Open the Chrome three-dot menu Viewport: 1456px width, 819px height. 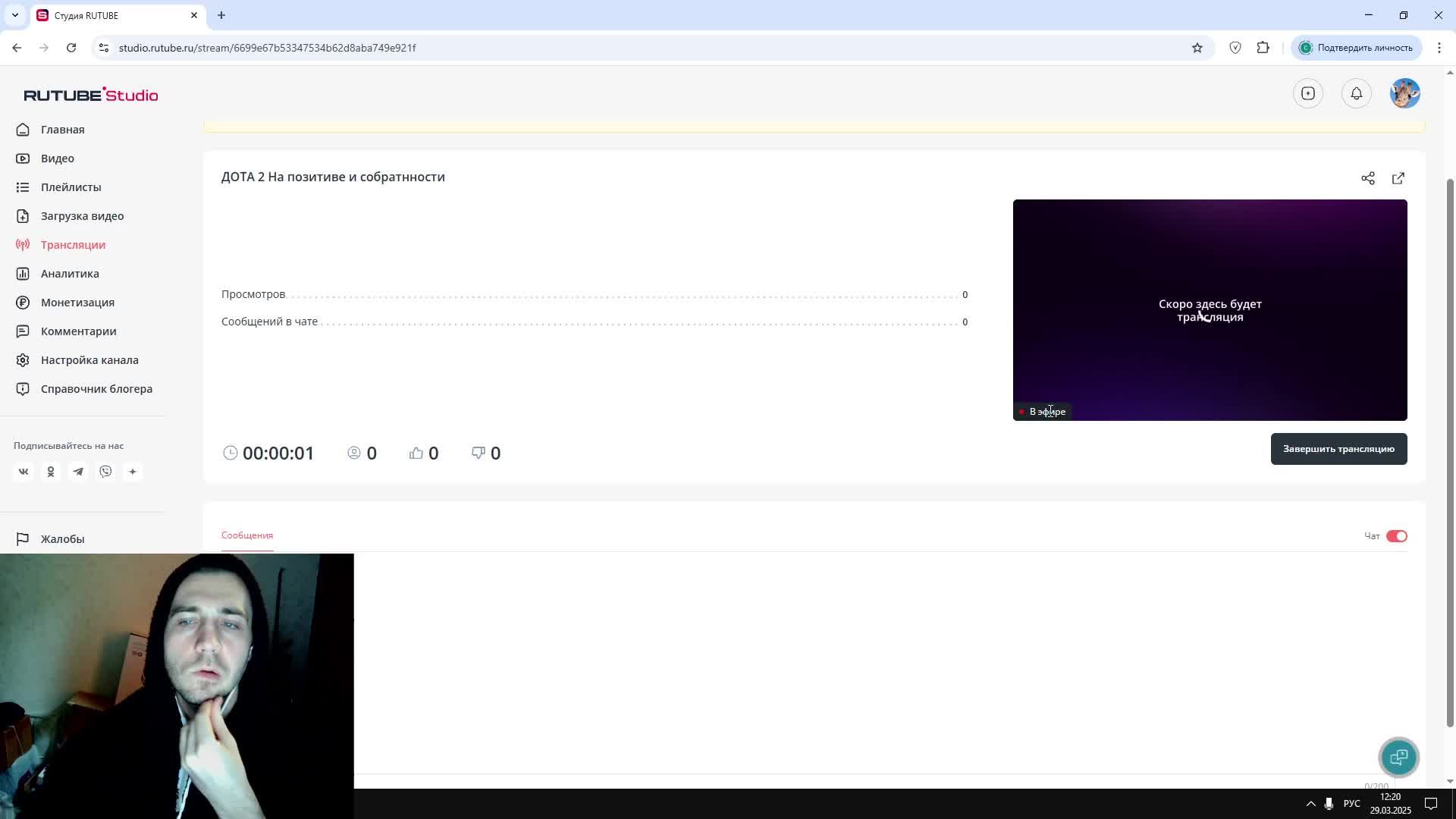(1439, 48)
